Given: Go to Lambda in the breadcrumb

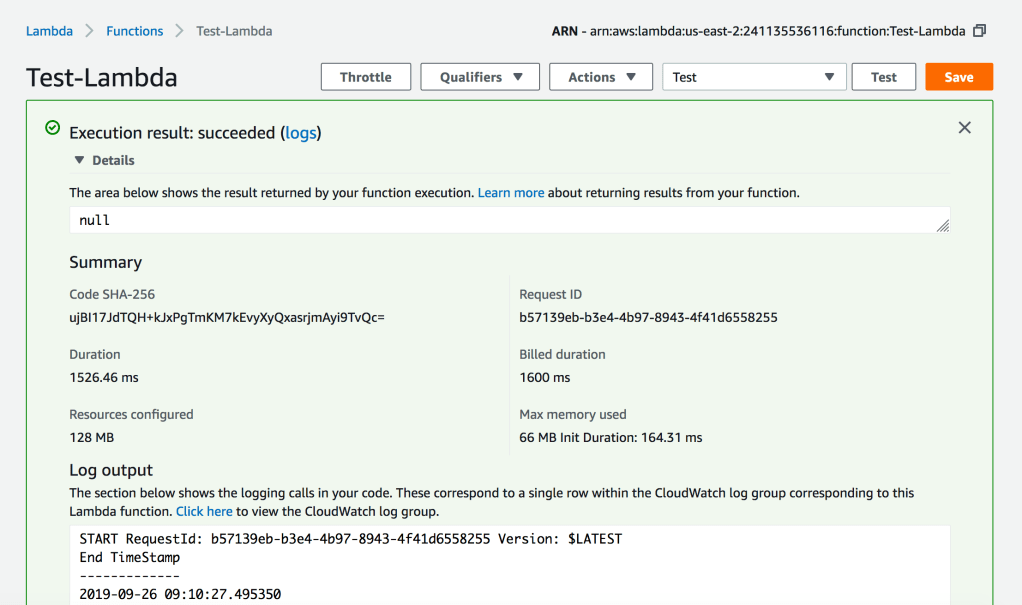Looking at the screenshot, I should click(x=49, y=31).
